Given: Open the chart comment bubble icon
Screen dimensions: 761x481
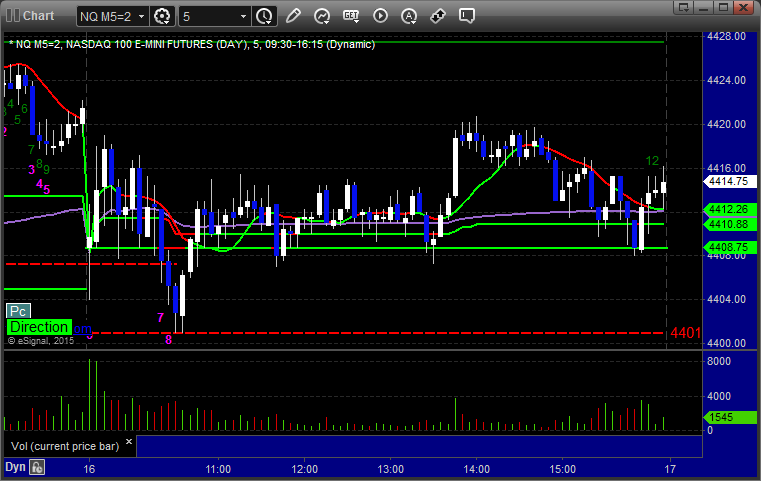Looking at the screenshot, I should 467,16.
